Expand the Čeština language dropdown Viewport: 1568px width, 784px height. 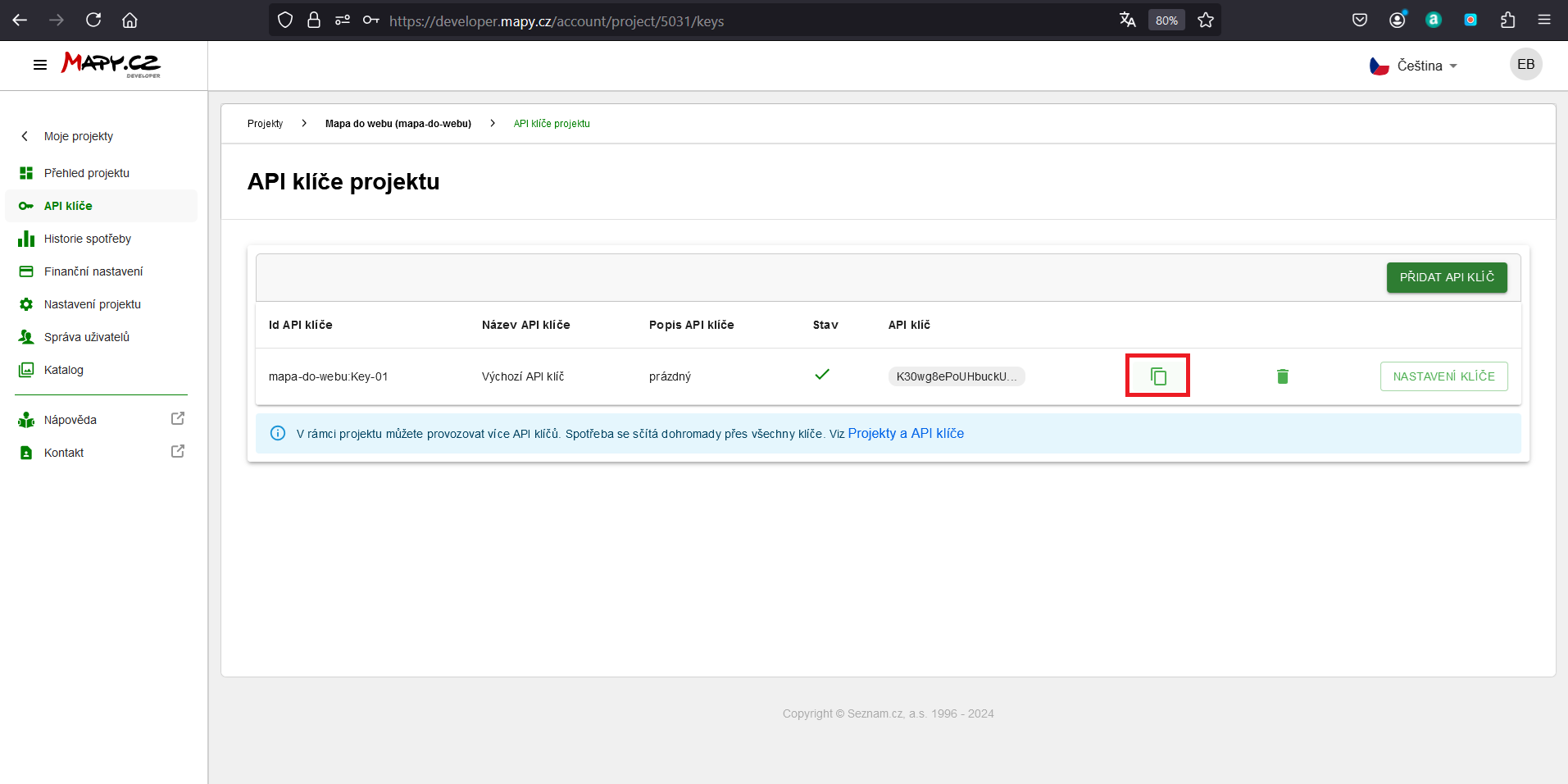(1414, 66)
